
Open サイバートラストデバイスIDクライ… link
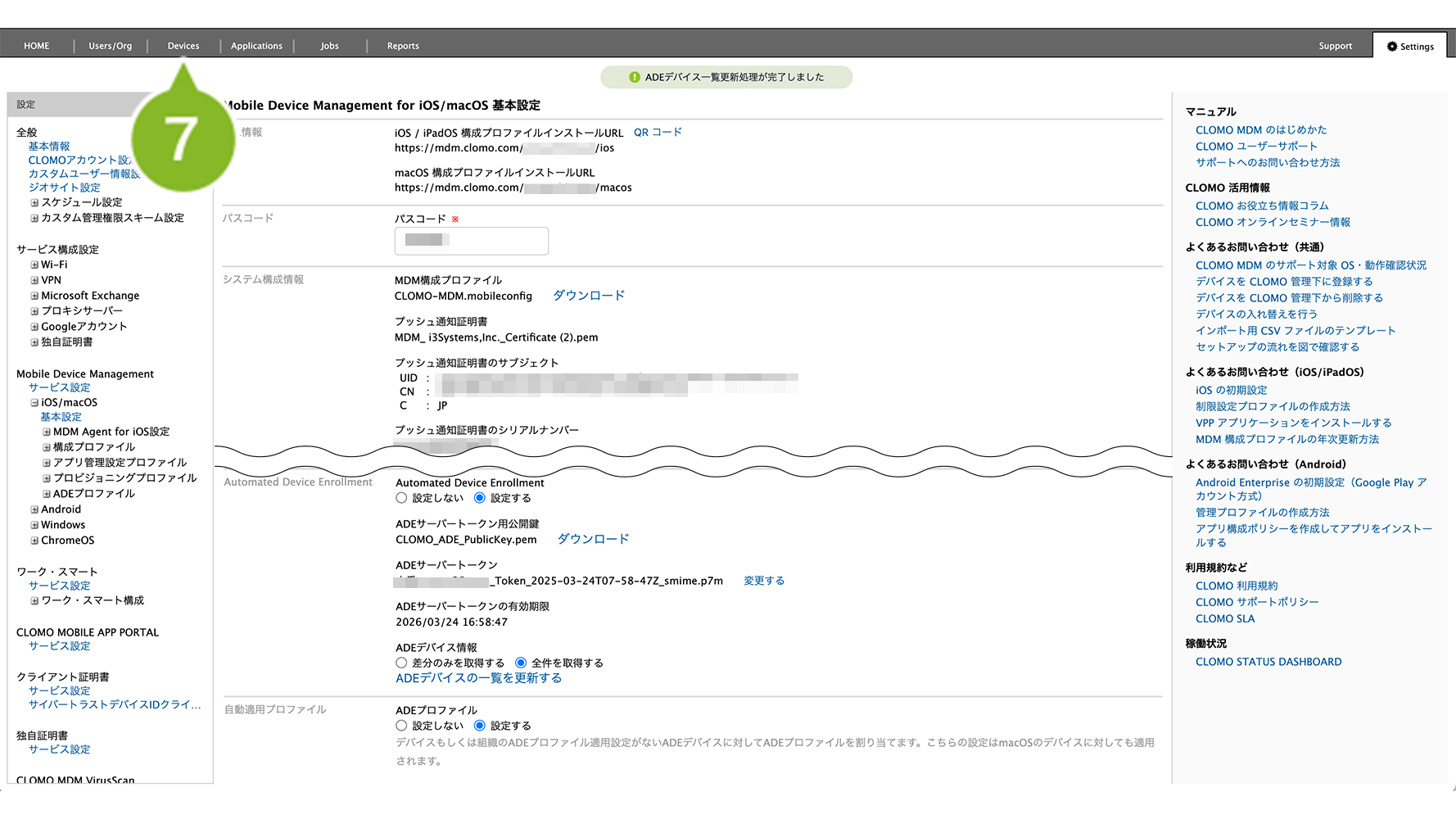tap(115, 704)
